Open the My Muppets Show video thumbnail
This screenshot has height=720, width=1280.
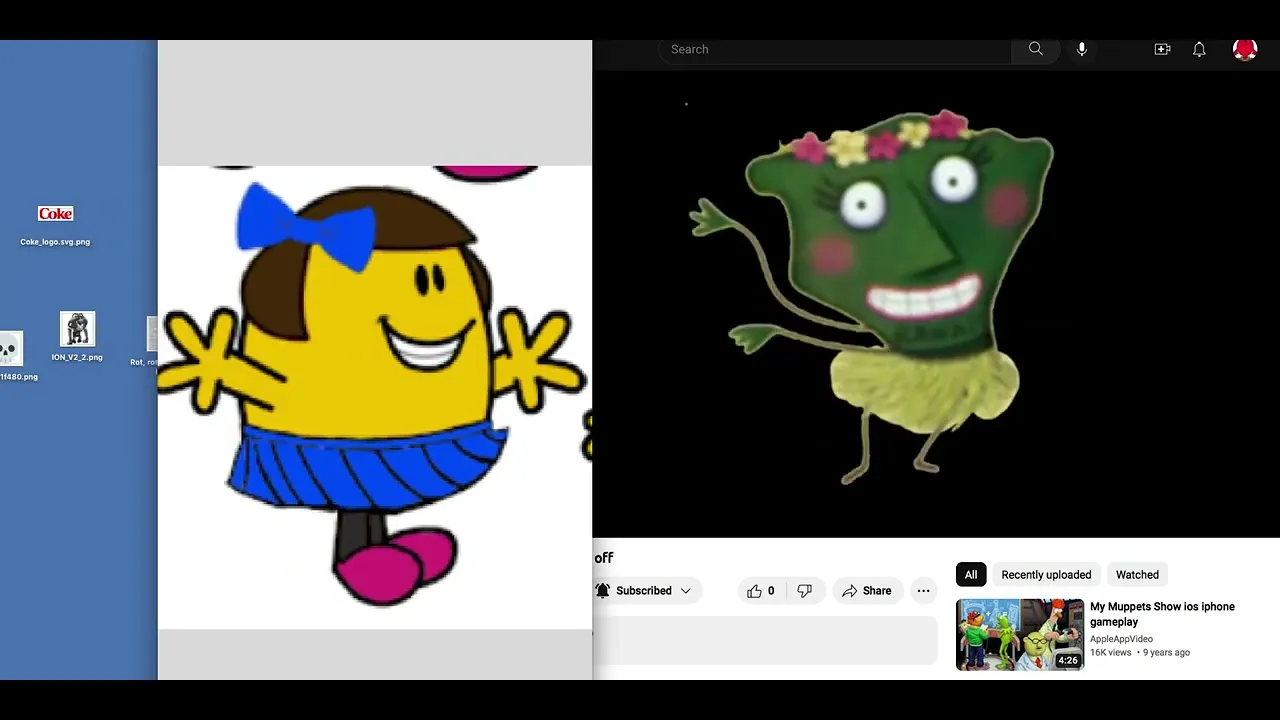tap(1020, 634)
